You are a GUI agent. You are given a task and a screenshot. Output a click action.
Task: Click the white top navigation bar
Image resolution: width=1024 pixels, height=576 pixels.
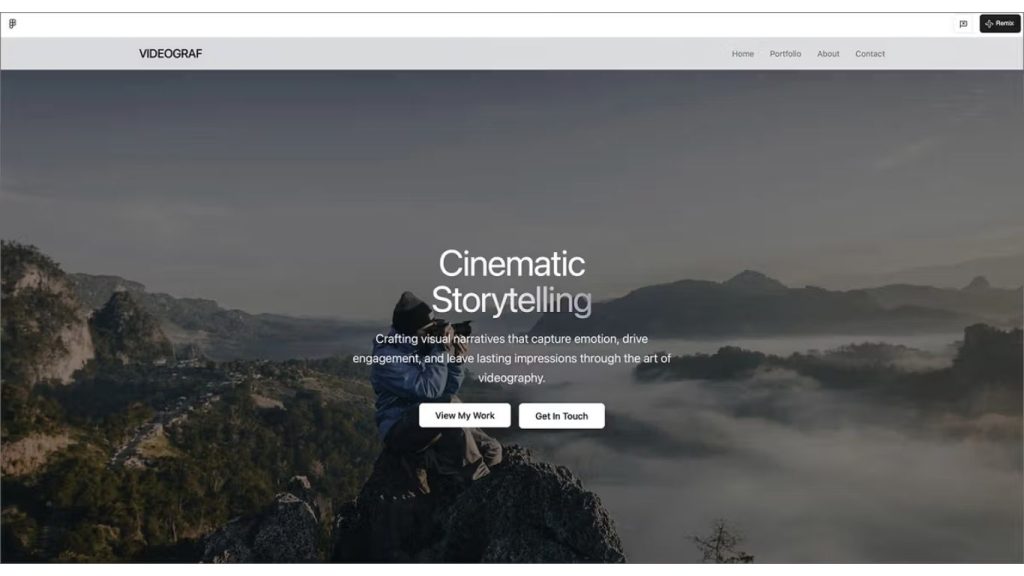tap(450, 53)
